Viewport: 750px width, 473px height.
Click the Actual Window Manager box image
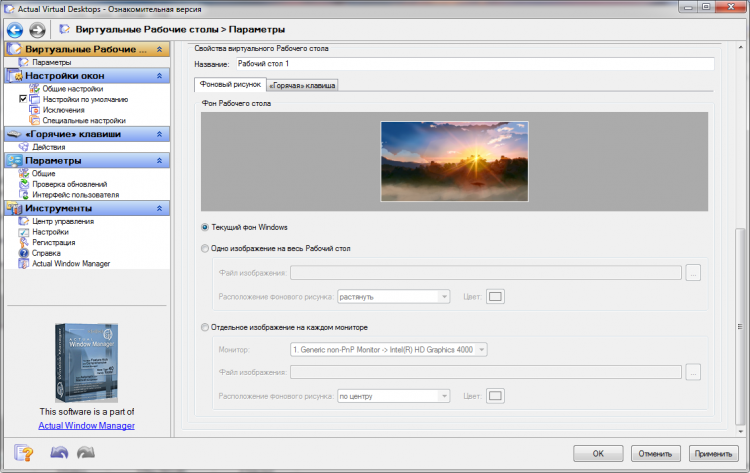86,363
